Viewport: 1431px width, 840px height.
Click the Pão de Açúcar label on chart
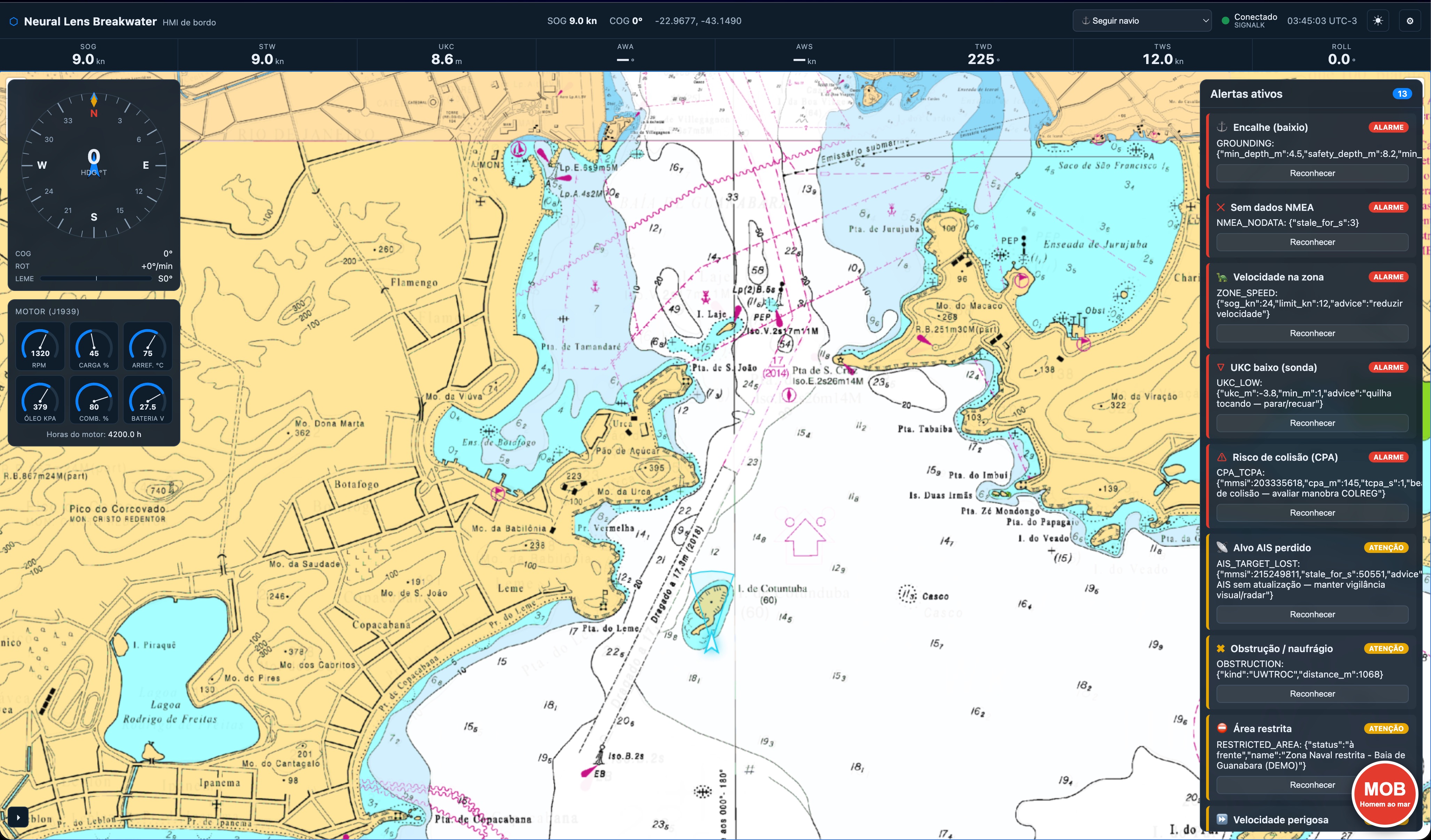tap(627, 451)
